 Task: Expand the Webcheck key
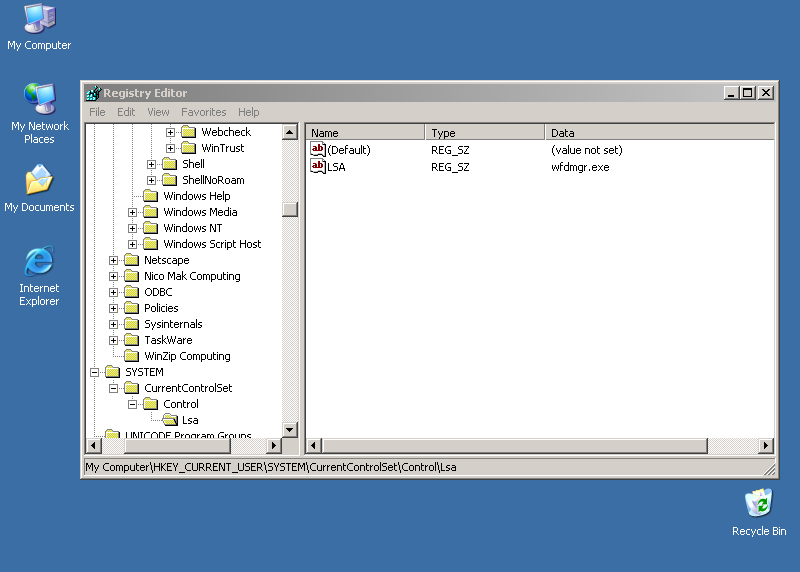click(x=170, y=132)
